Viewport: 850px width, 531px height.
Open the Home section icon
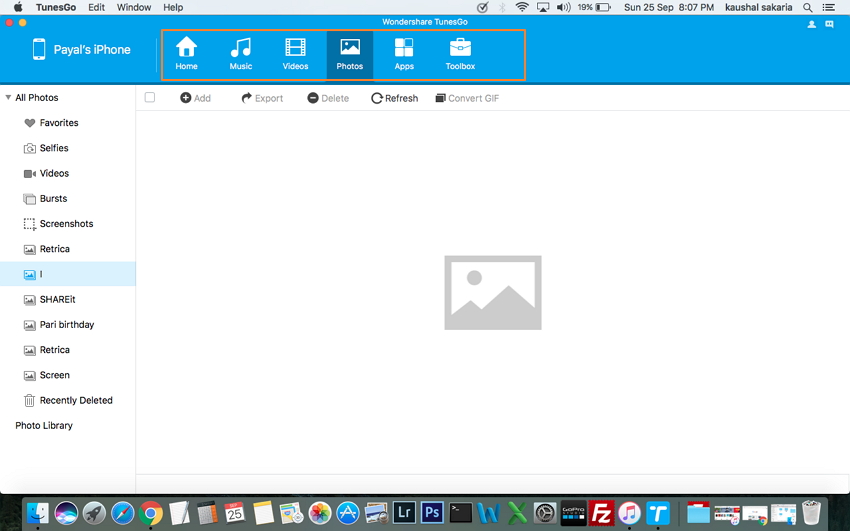click(x=186, y=54)
